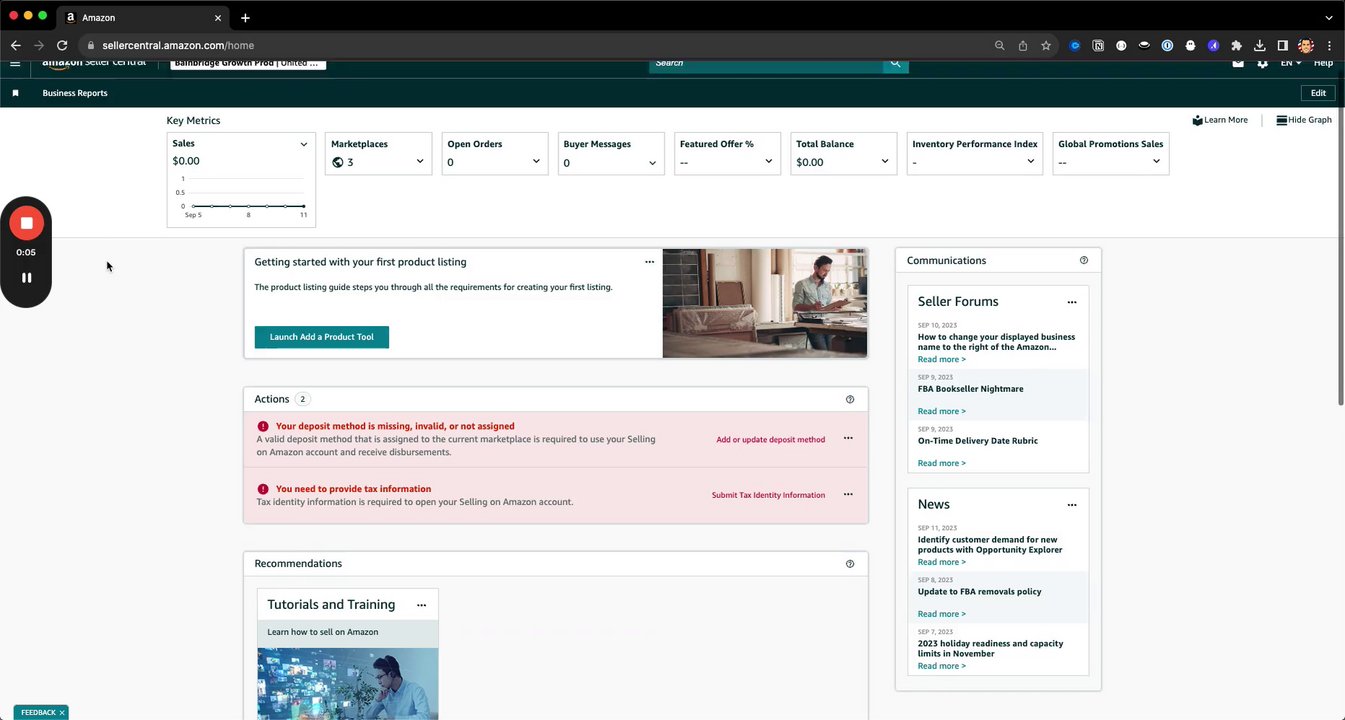The height and width of the screenshot is (720, 1345).
Task: Stop the screen recording
Action: pyautogui.click(x=27, y=223)
